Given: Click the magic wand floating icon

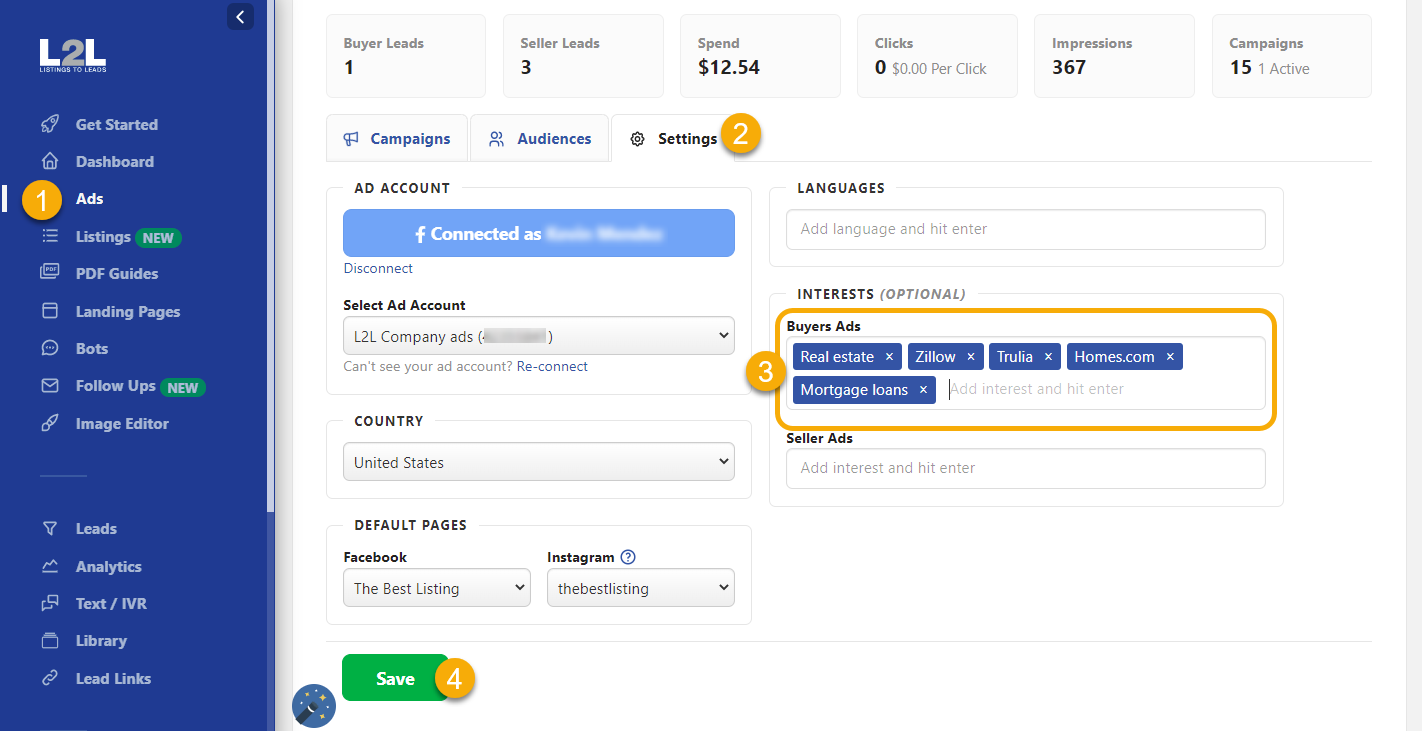Looking at the screenshot, I should (313, 706).
